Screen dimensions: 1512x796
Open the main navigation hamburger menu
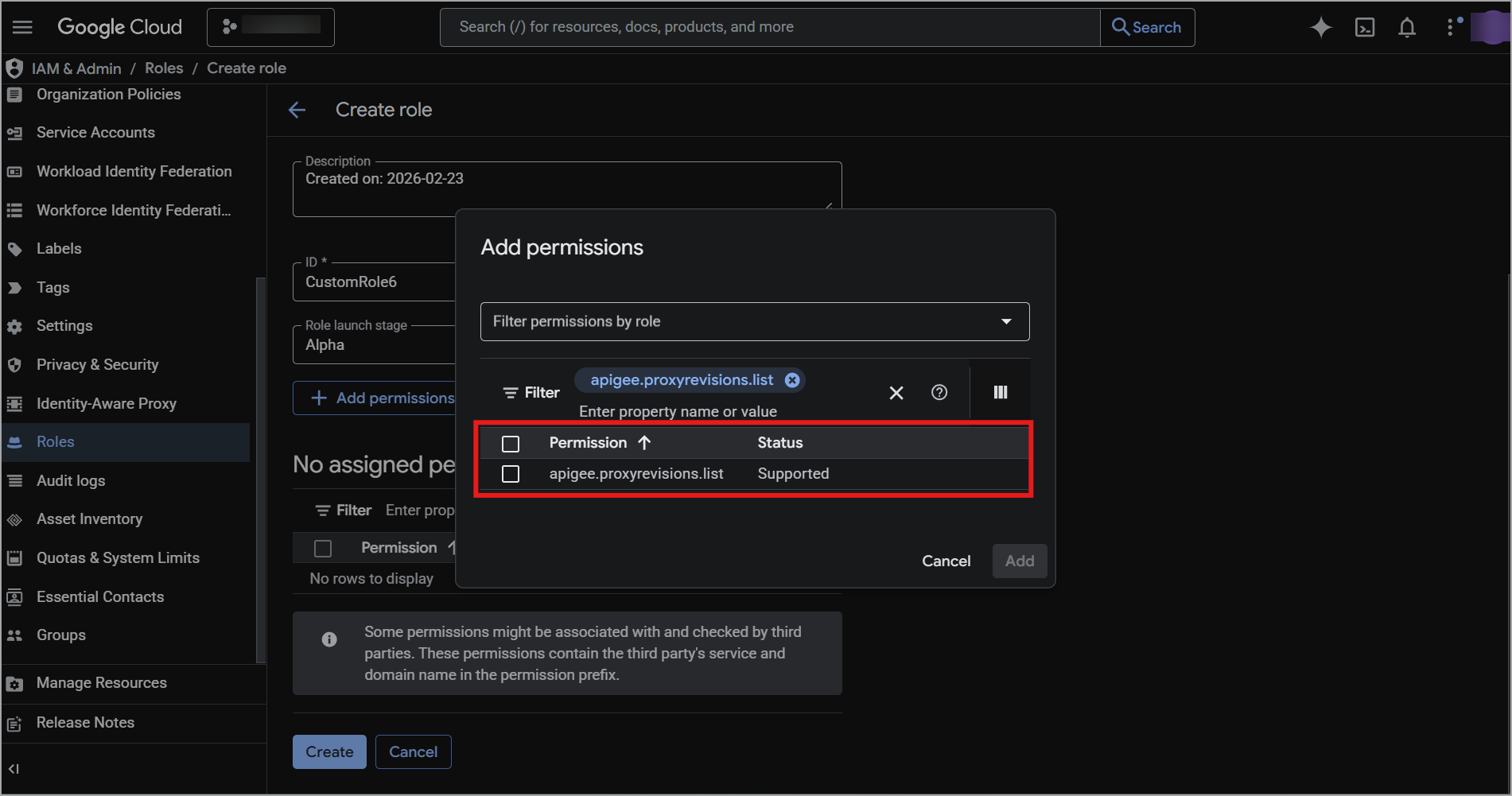point(22,27)
